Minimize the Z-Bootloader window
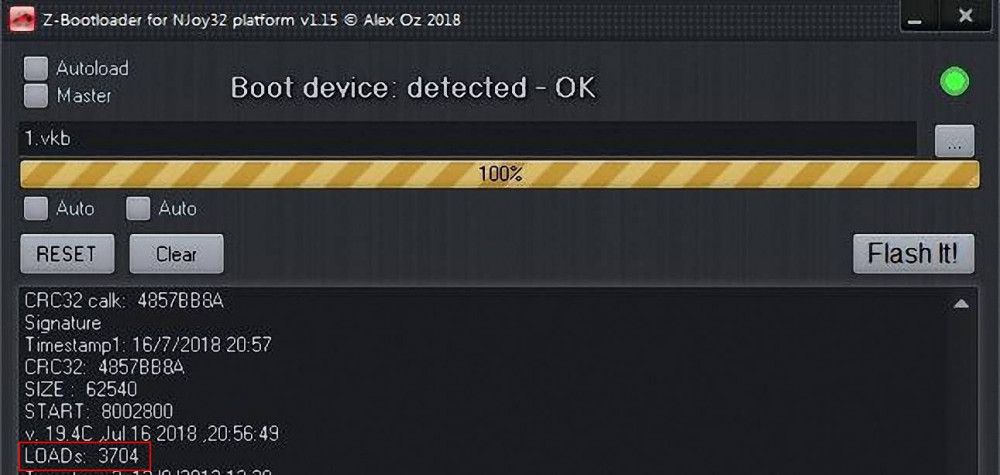 [919, 17]
